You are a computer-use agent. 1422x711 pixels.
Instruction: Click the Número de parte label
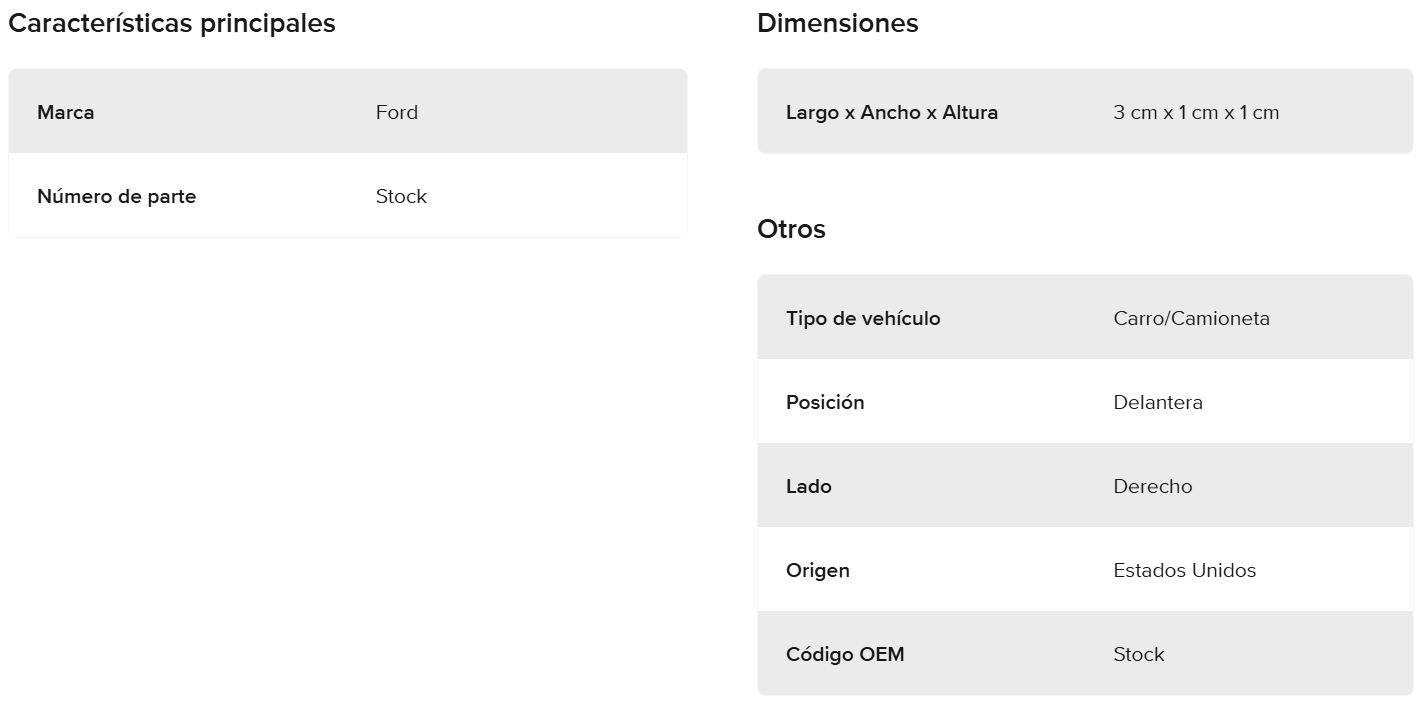tap(116, 196)
